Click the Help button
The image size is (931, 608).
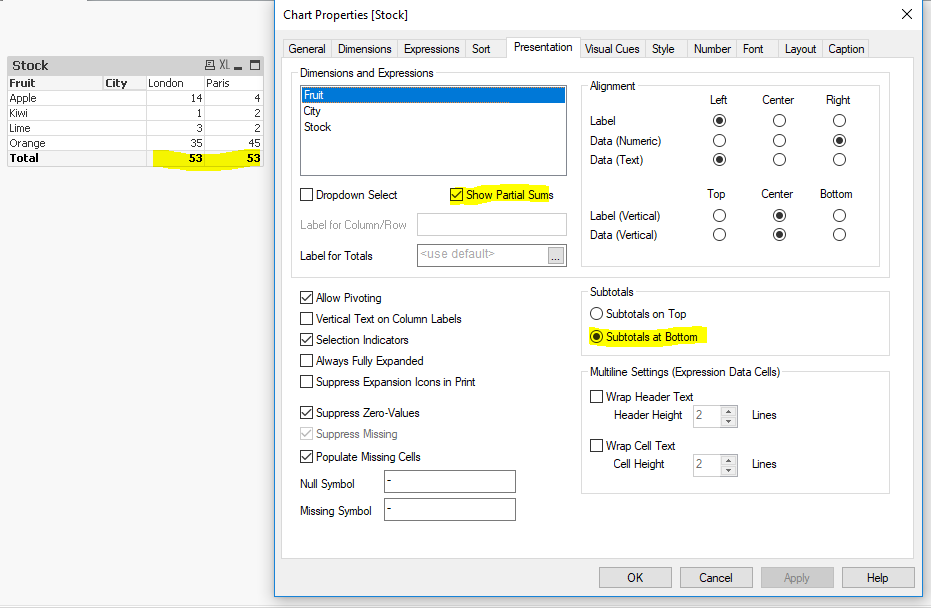click(x=878, y=577)
